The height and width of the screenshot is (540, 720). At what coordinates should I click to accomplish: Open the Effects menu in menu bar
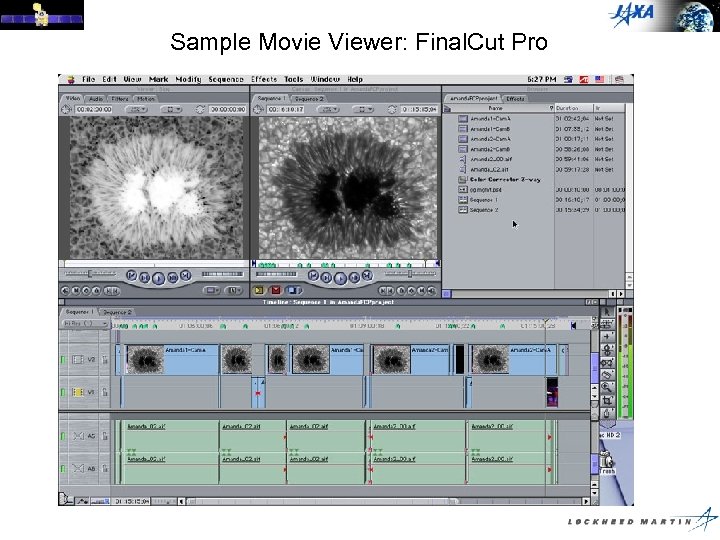[x=264, y=79]
